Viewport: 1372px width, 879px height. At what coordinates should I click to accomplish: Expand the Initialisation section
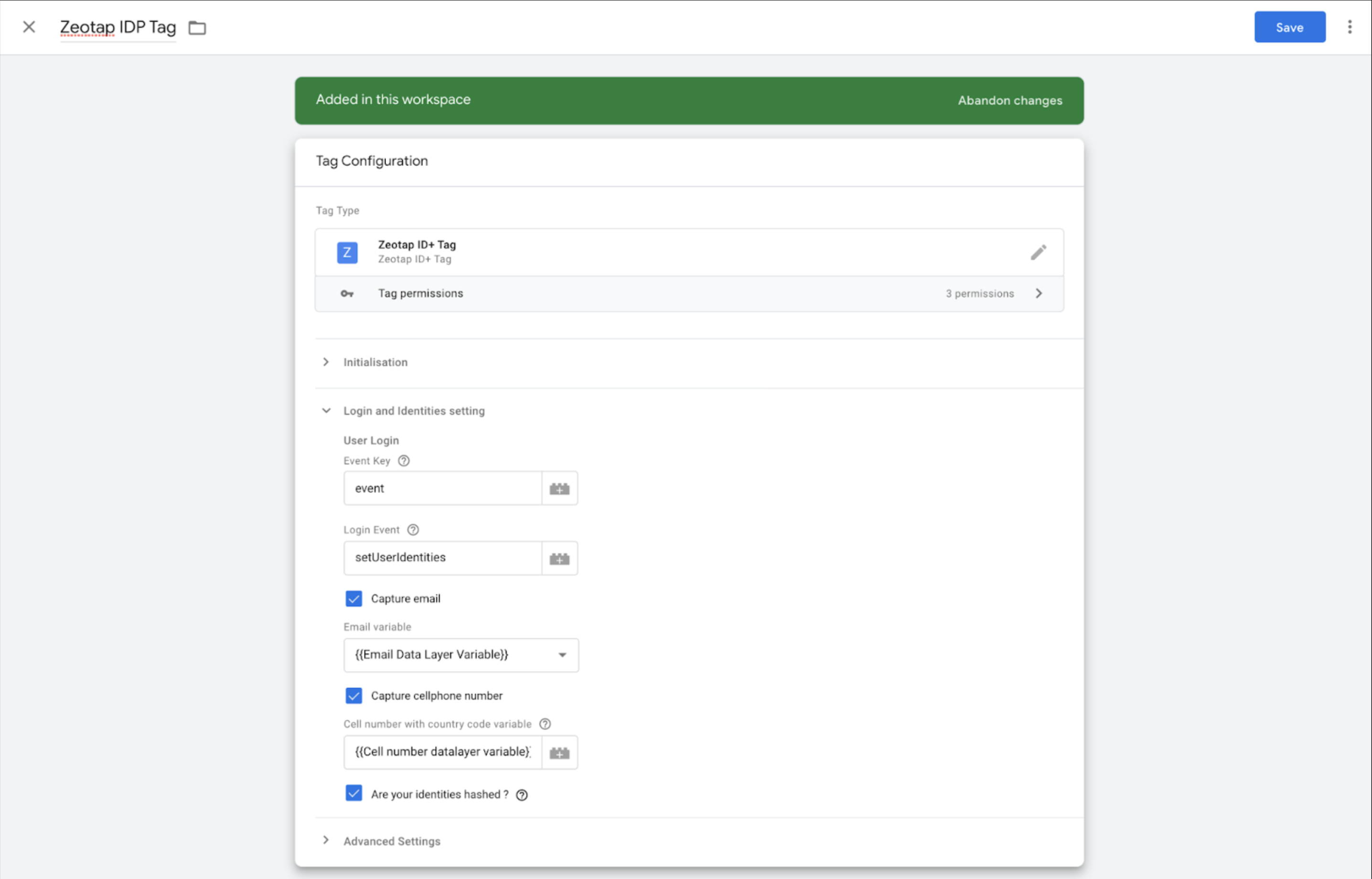375,363
